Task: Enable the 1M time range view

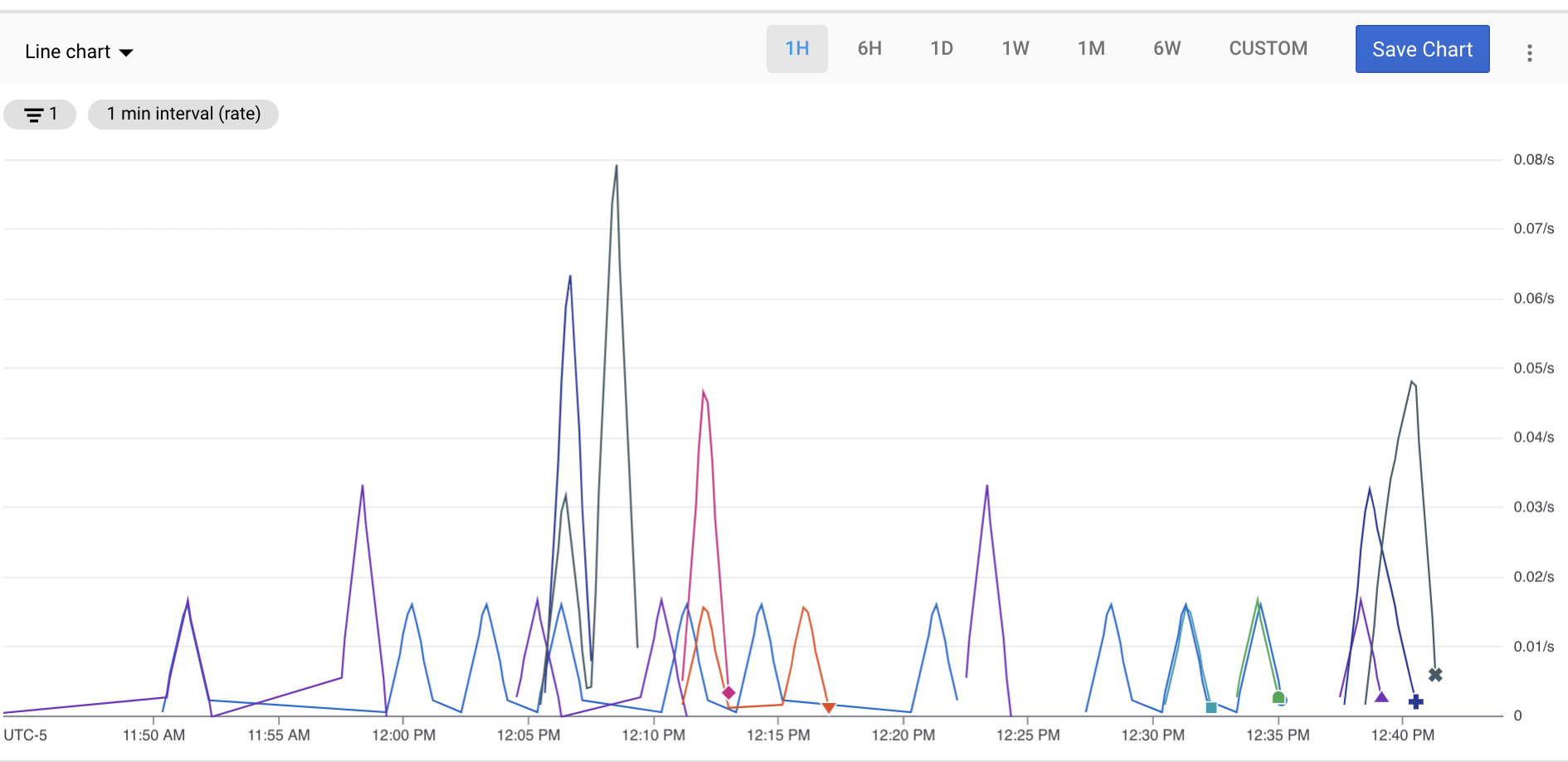Action: 1091,48
